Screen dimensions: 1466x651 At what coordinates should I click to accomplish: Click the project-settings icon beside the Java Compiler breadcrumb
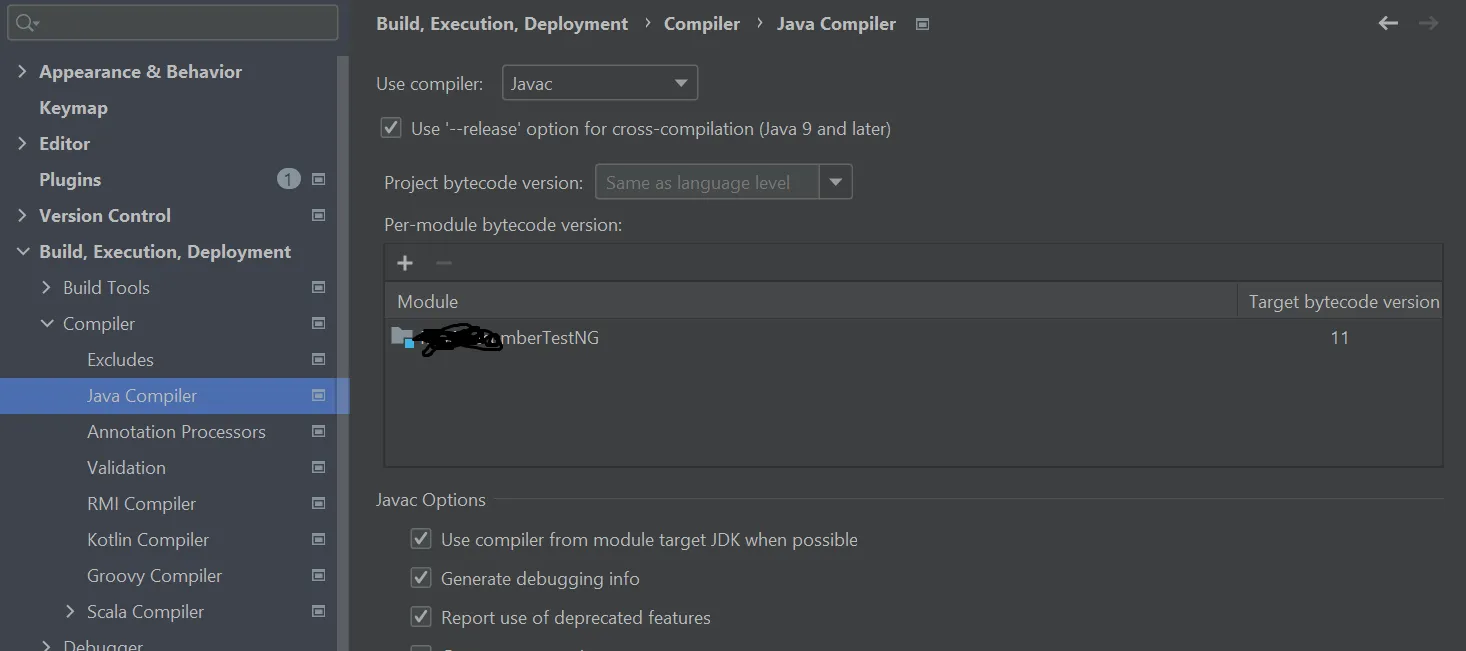(923, 24)
